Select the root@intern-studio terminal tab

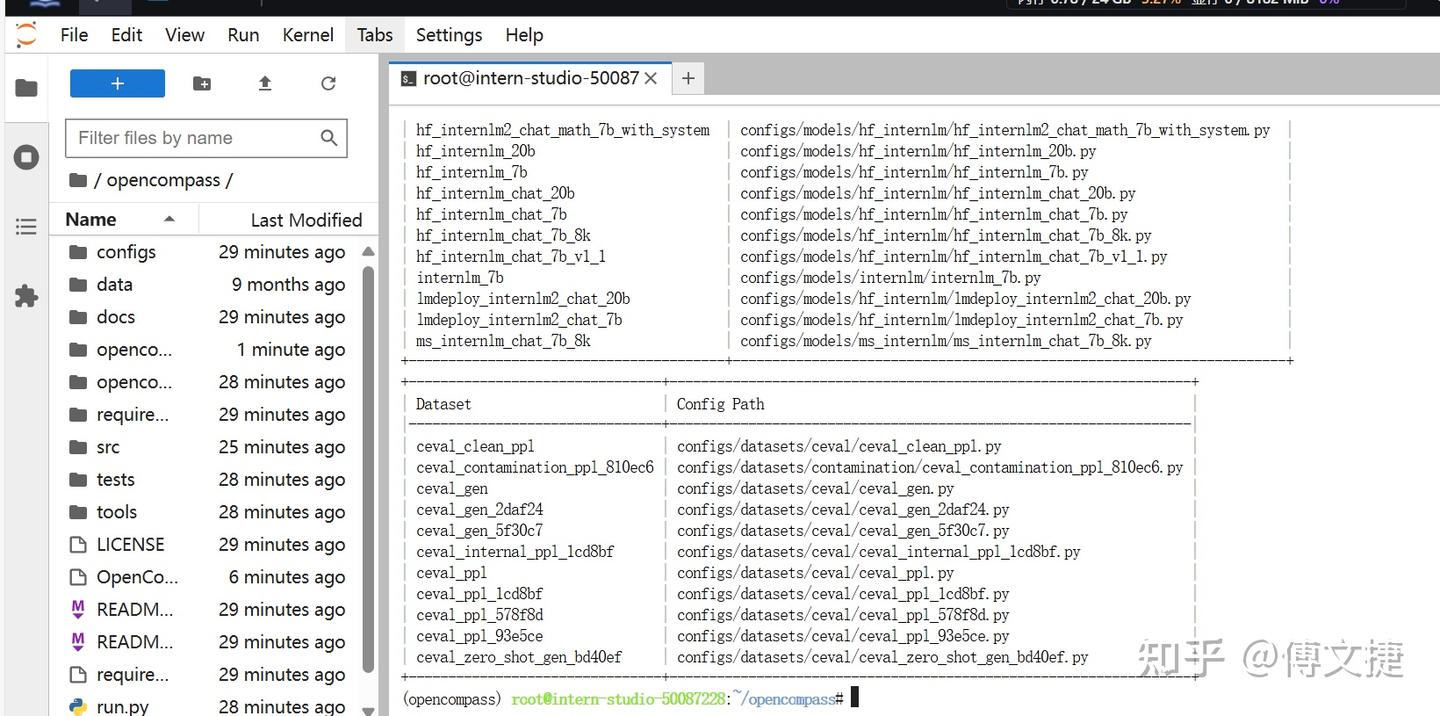click(530, 78)
